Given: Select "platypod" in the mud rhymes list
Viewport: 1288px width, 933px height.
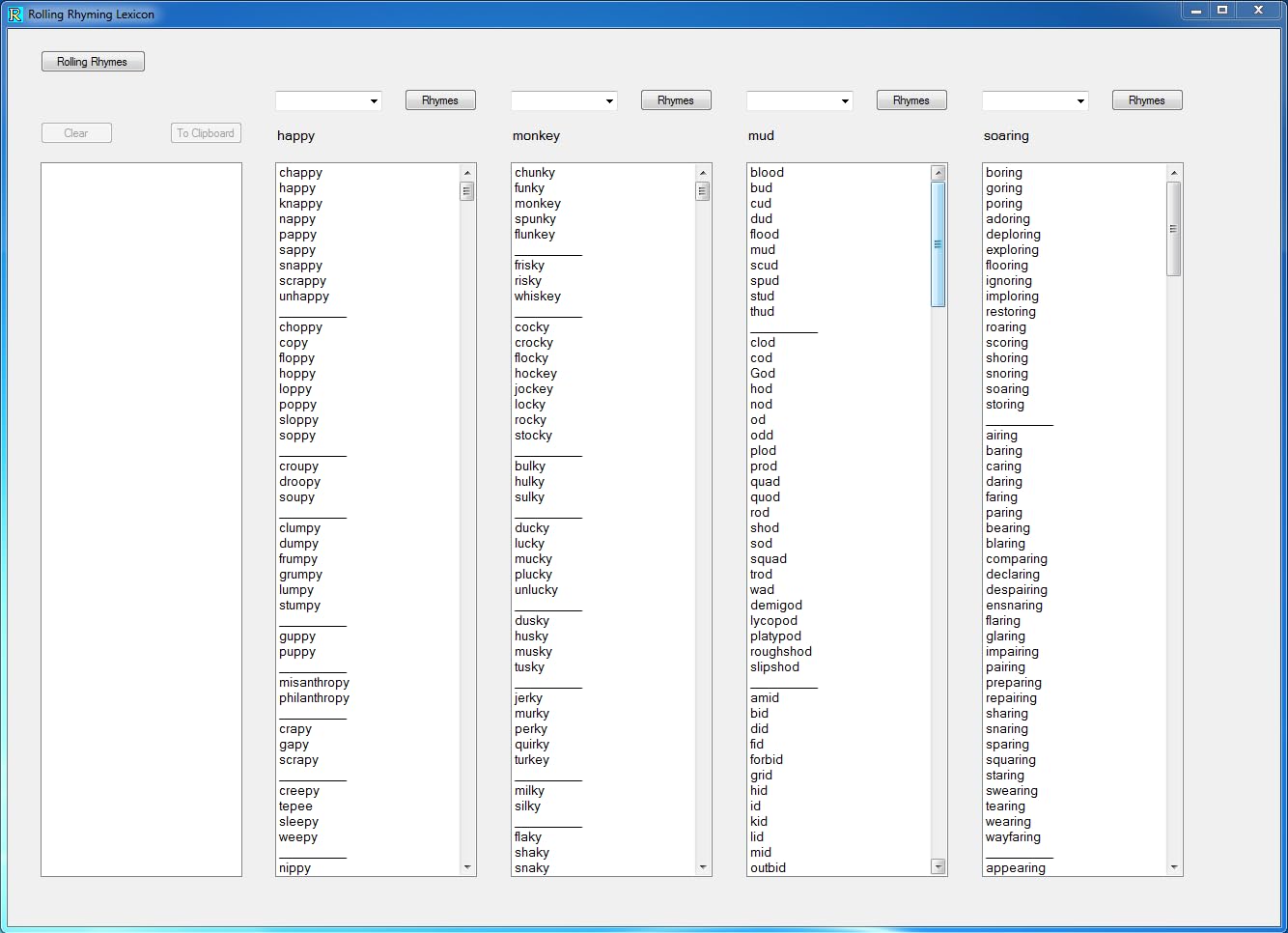Looking at the screenshot, I should click(775, 636).
